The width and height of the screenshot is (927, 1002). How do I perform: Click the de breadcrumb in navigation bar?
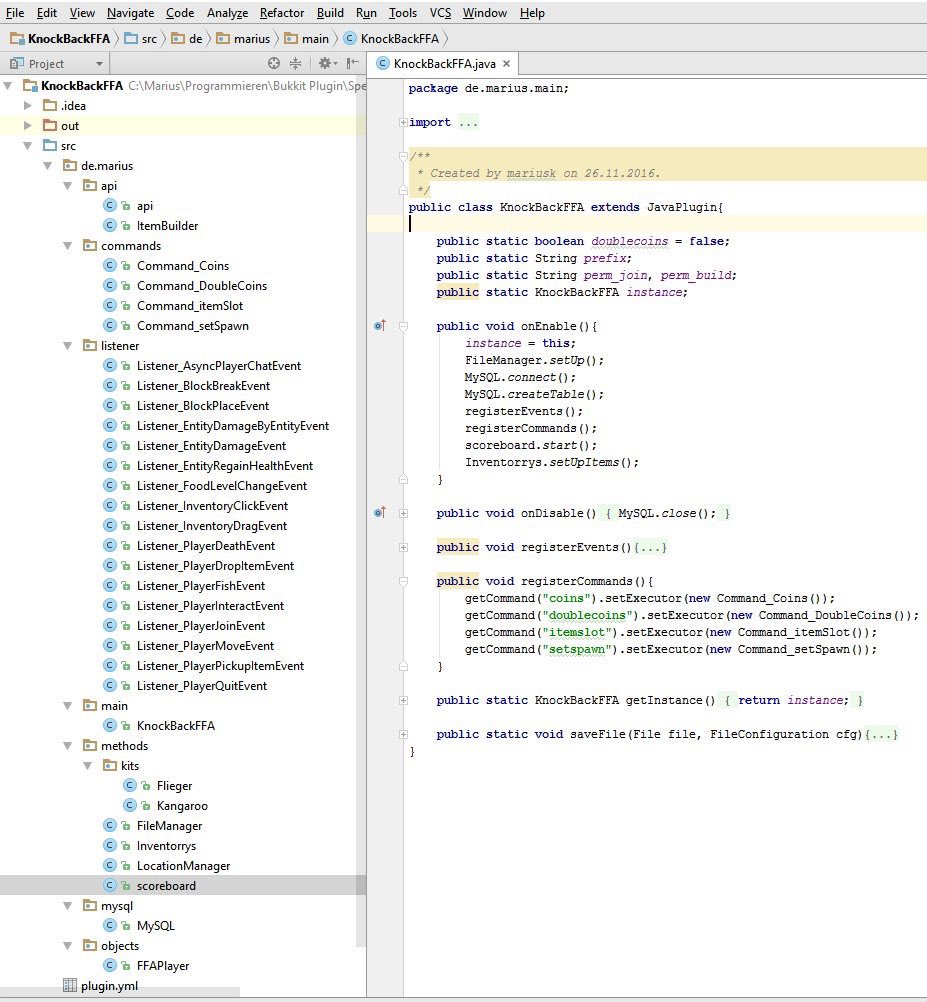click(x=187, y=39)
